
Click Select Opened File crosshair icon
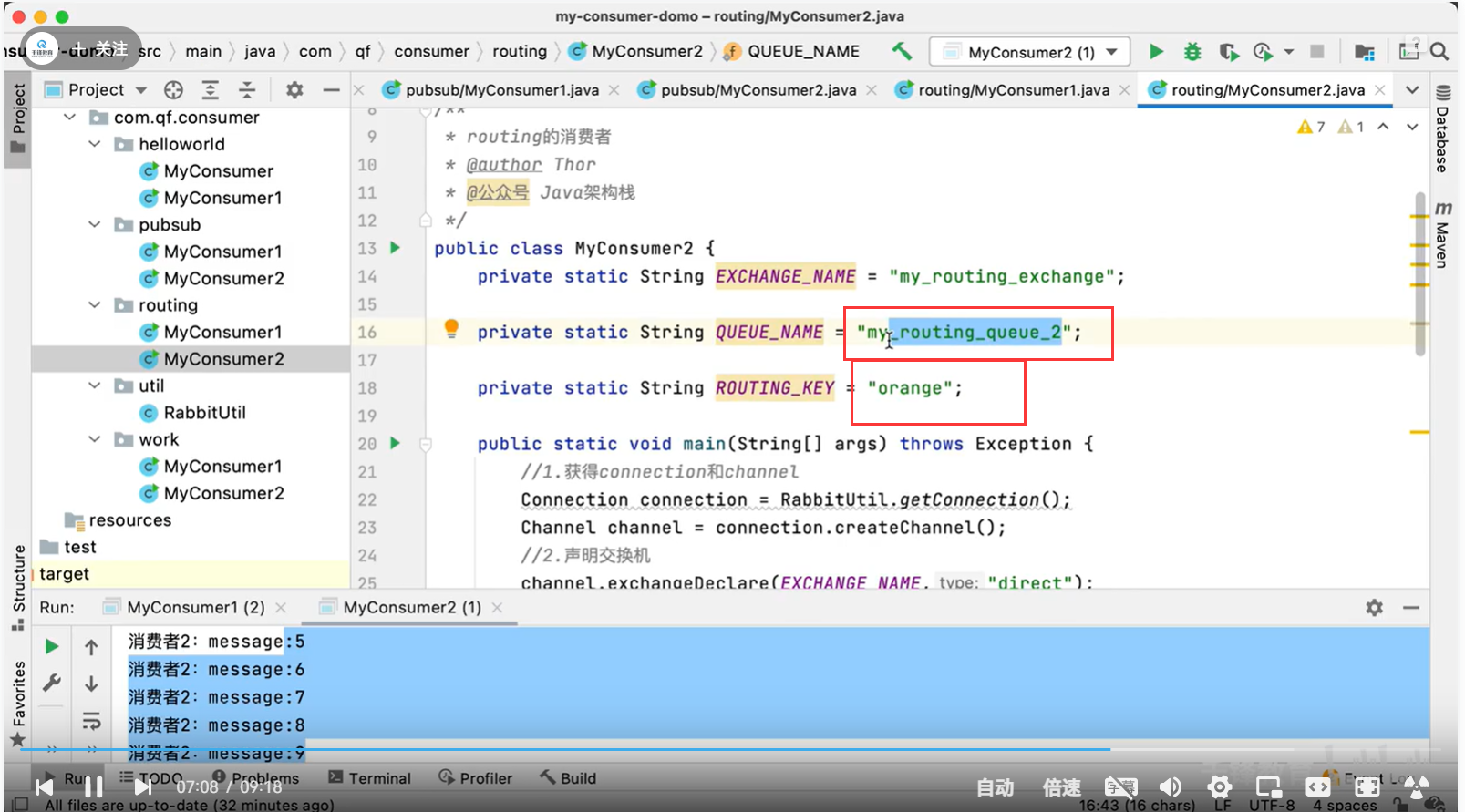click(x=173, y=89)
